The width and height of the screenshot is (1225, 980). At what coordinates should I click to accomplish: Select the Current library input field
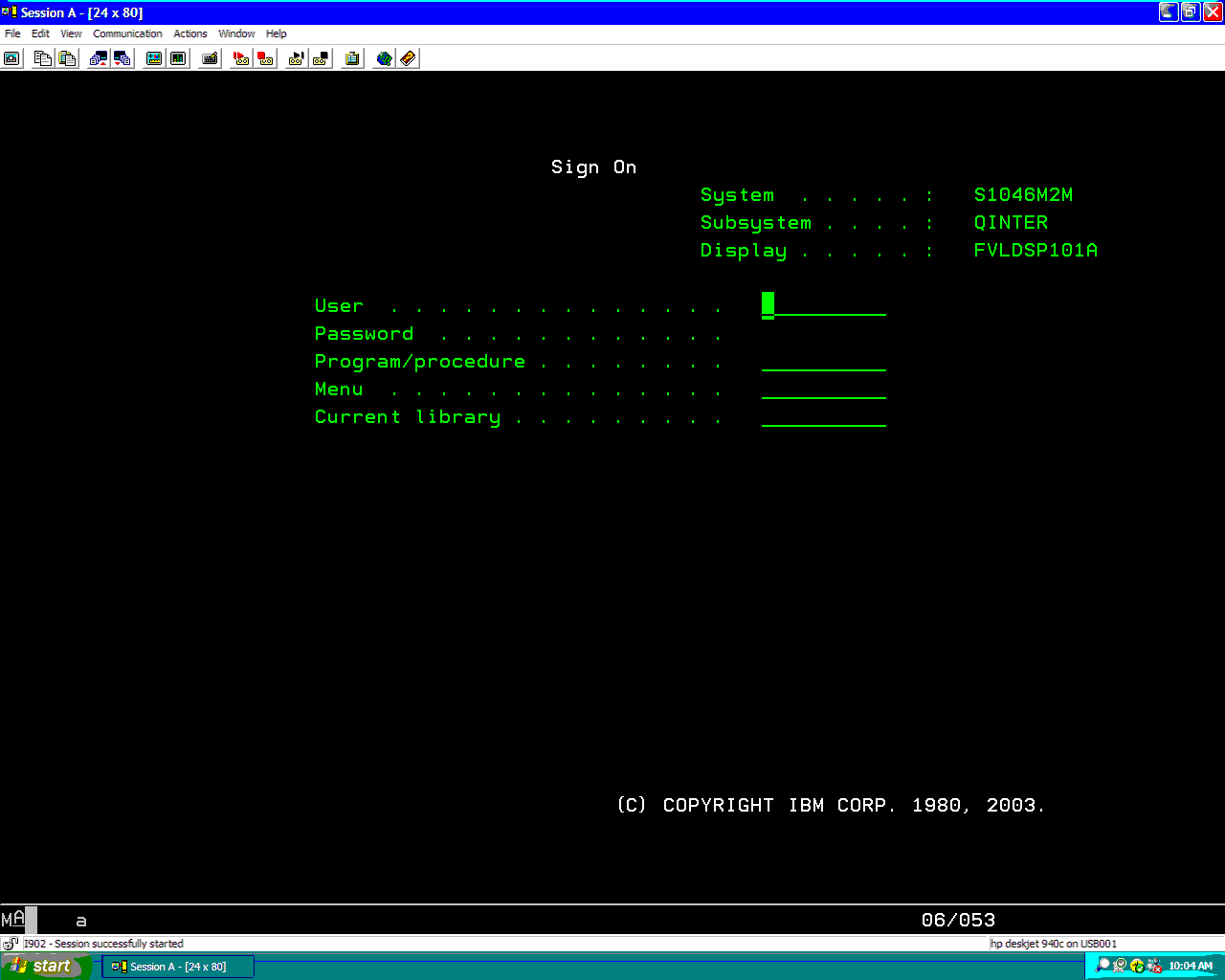823,416
